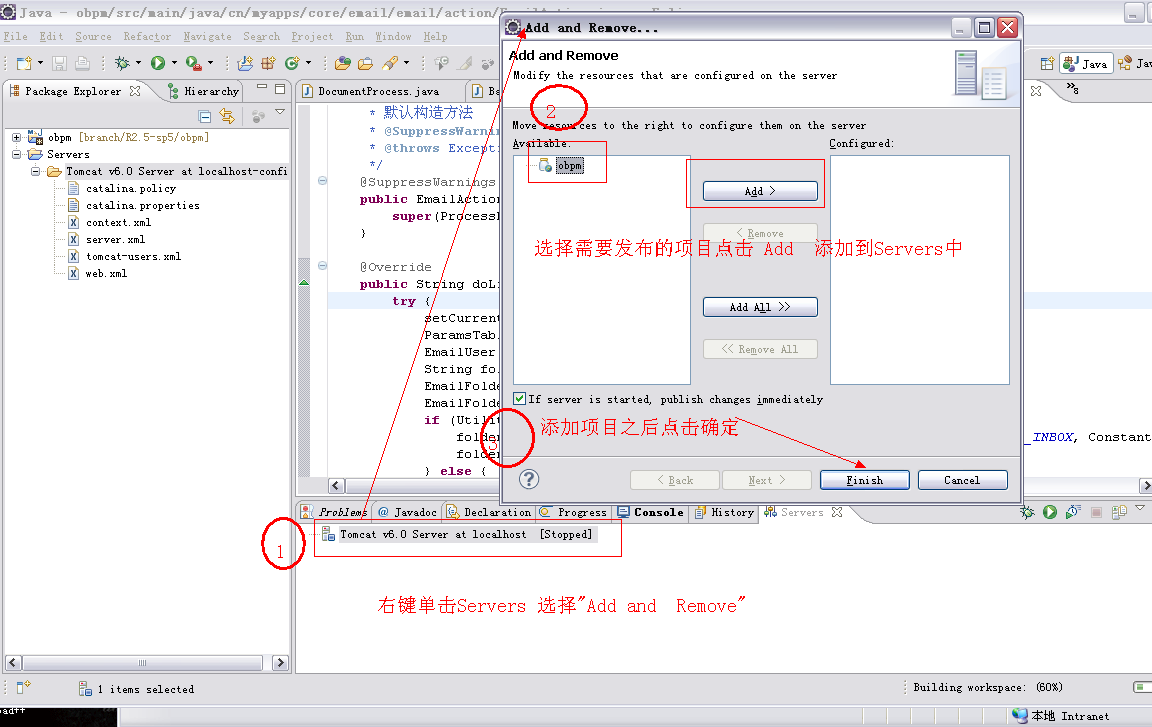Expand the obpm project tree node
This screenshot has height=727, width=1152.
16,137
